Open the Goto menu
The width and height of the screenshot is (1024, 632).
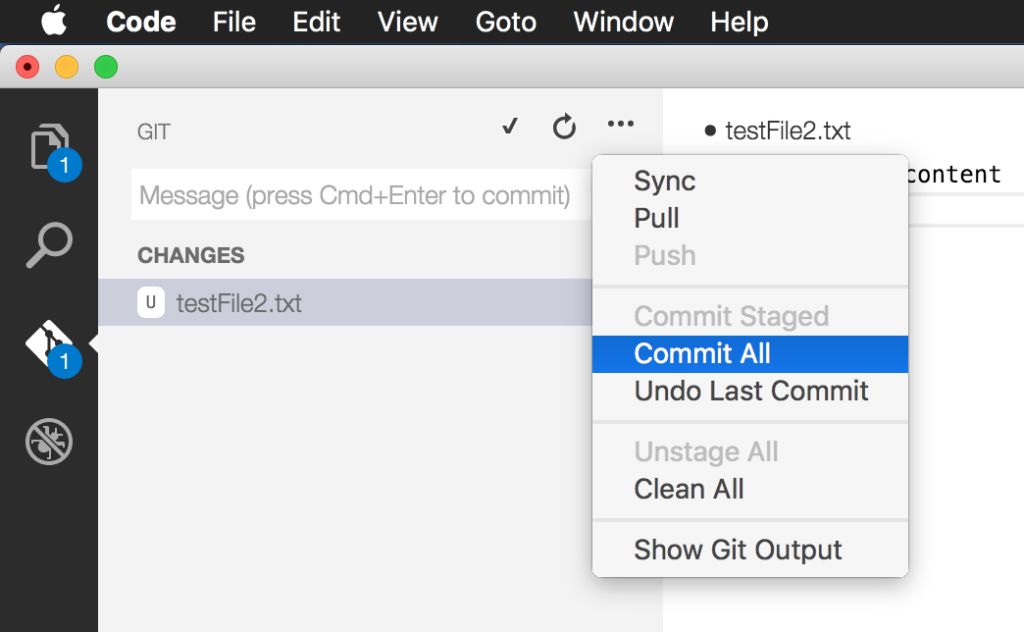point(505,21)
